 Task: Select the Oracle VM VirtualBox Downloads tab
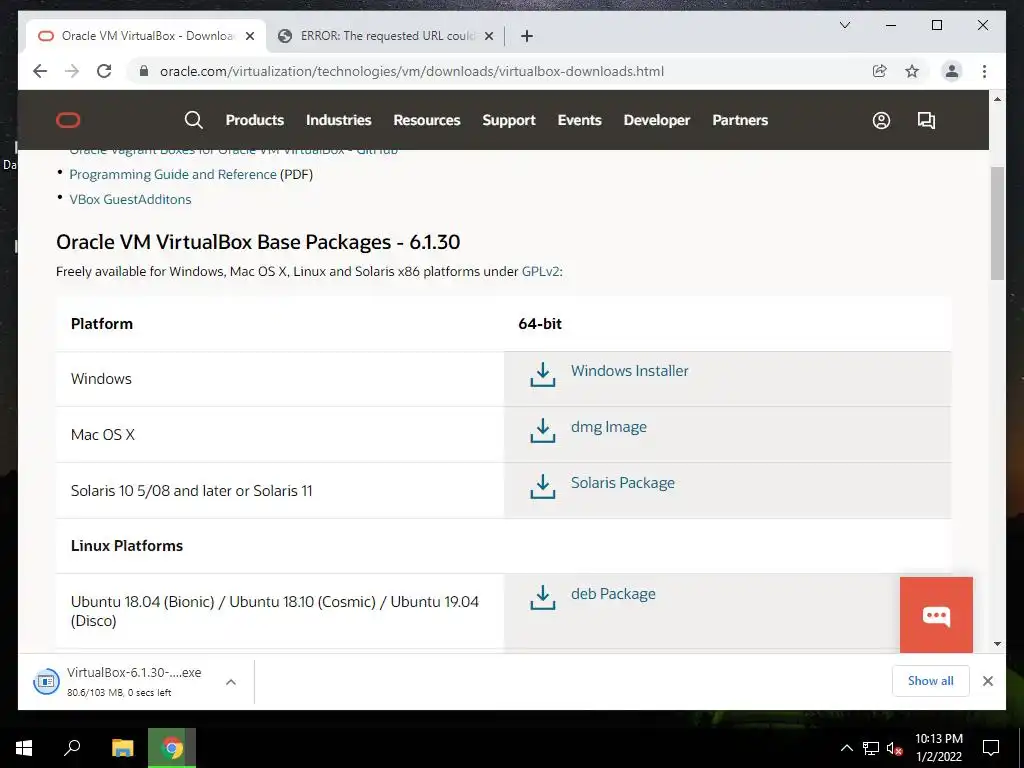click(147, 36)
